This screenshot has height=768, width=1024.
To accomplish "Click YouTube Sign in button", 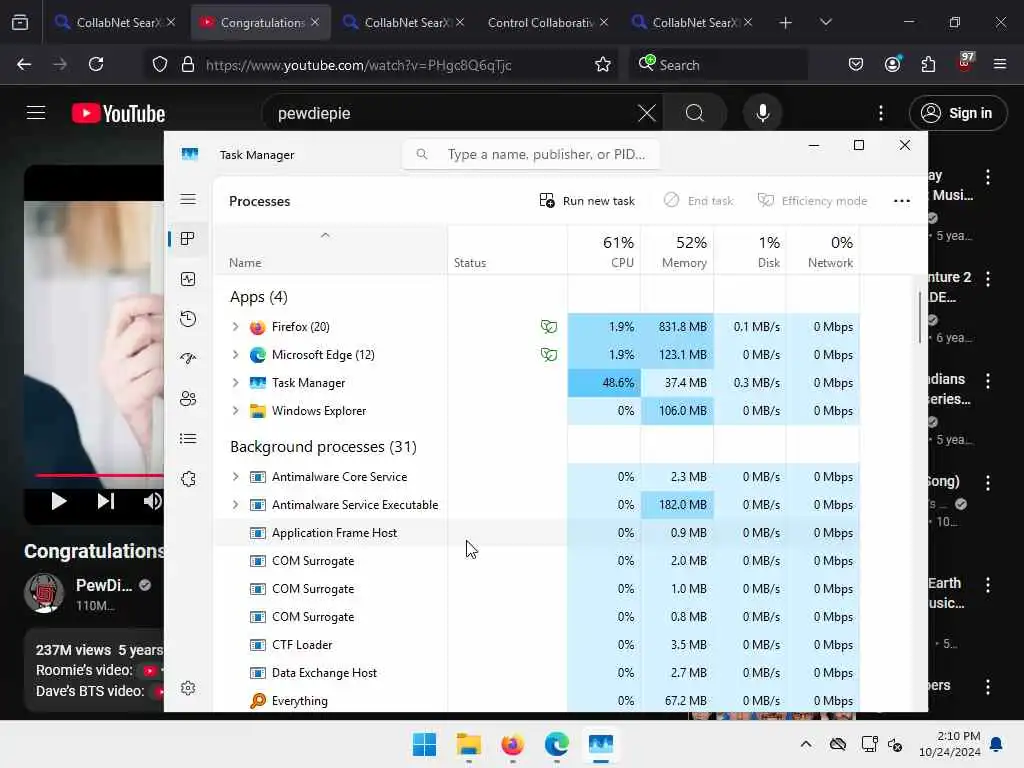I will point(957,113).
